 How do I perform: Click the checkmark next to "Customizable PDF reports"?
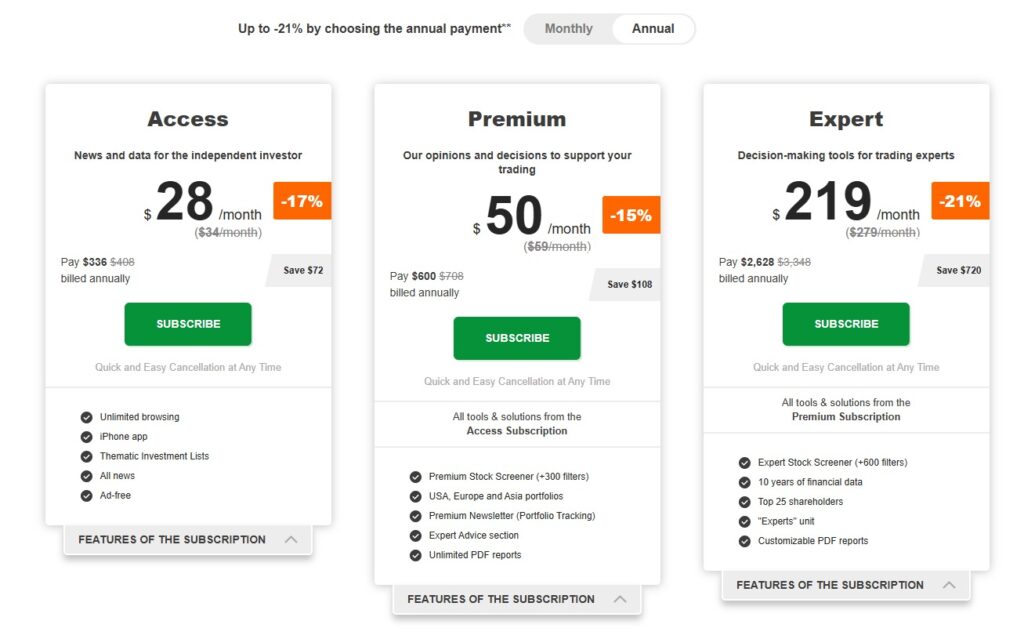pos(744,541)
